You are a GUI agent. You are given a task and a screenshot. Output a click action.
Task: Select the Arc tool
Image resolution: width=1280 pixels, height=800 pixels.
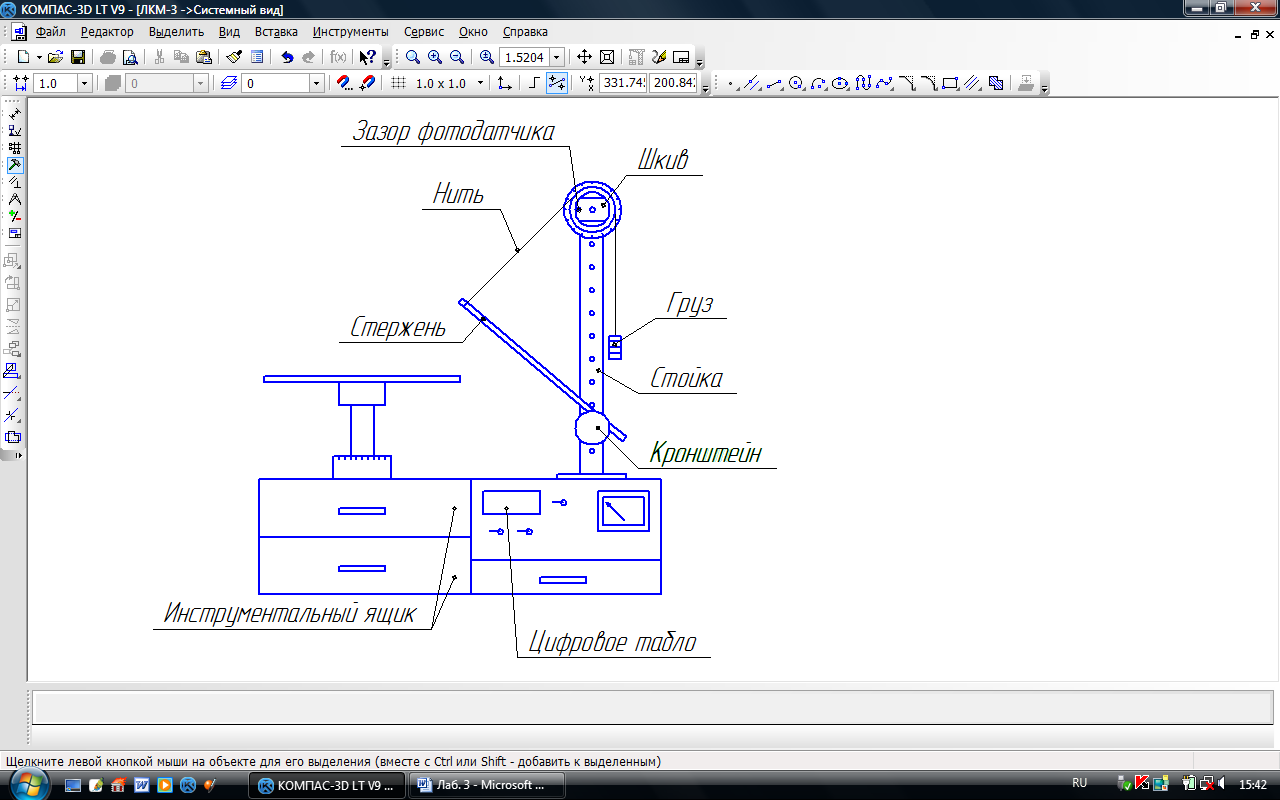819,83
